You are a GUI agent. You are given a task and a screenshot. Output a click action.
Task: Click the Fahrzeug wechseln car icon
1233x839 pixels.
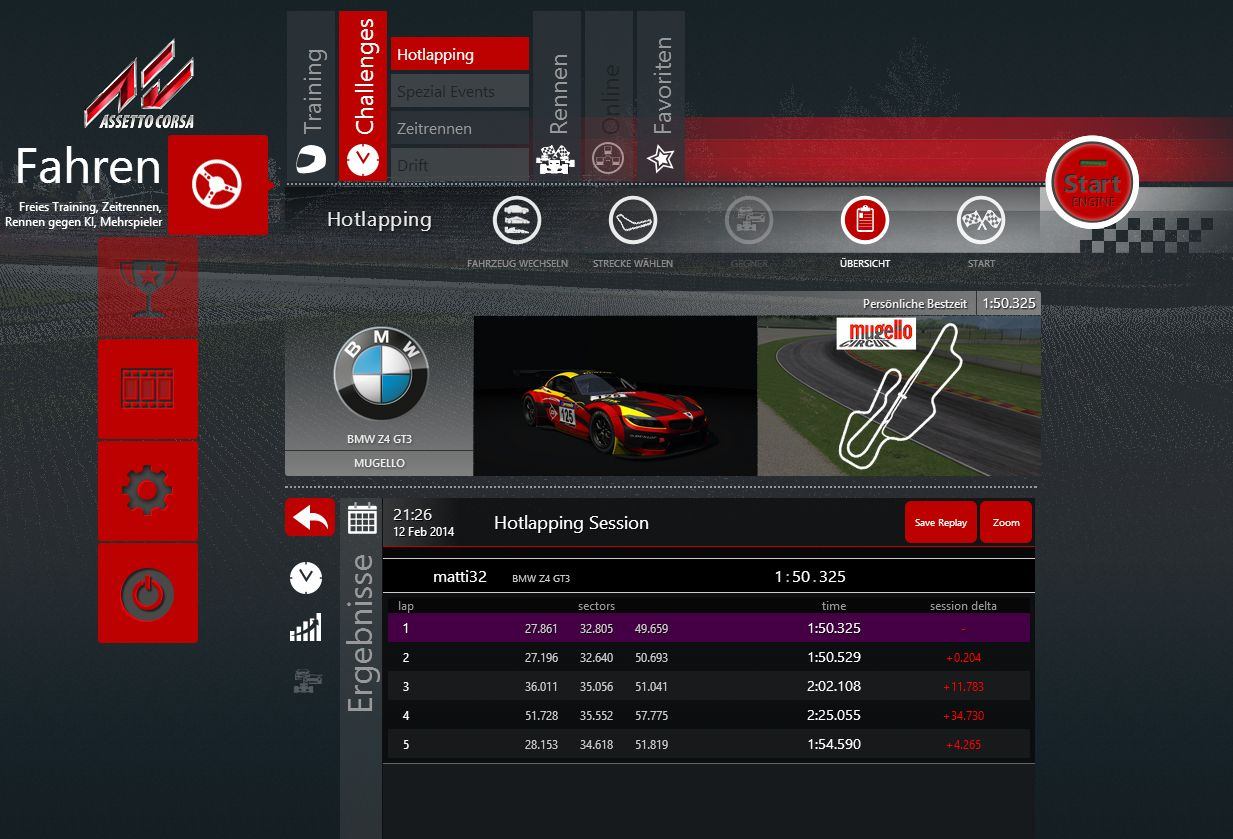pos(517,221)
